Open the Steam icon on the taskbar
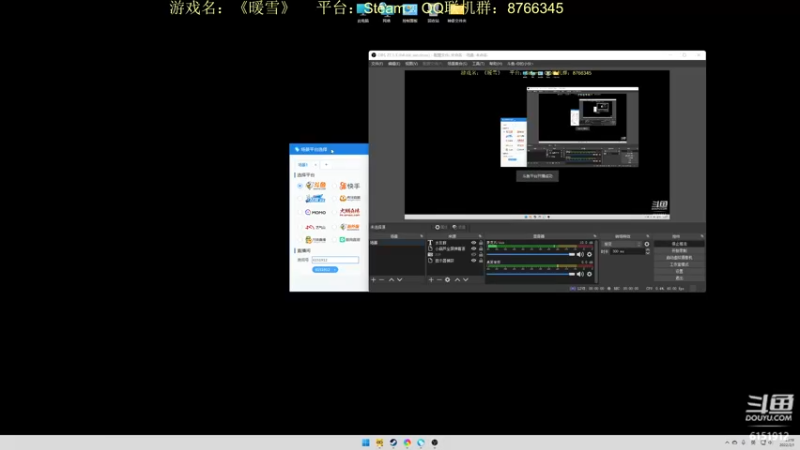This screenshot has height=450, width=800. pos(393,442)
